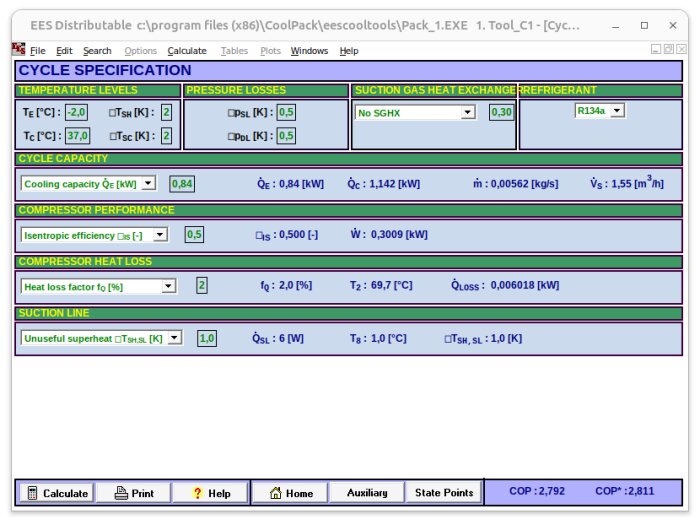This screenshot has height=525, width=700.
Task: Click the T2 : 69,7 [°C] value
Action: point(381,285)
